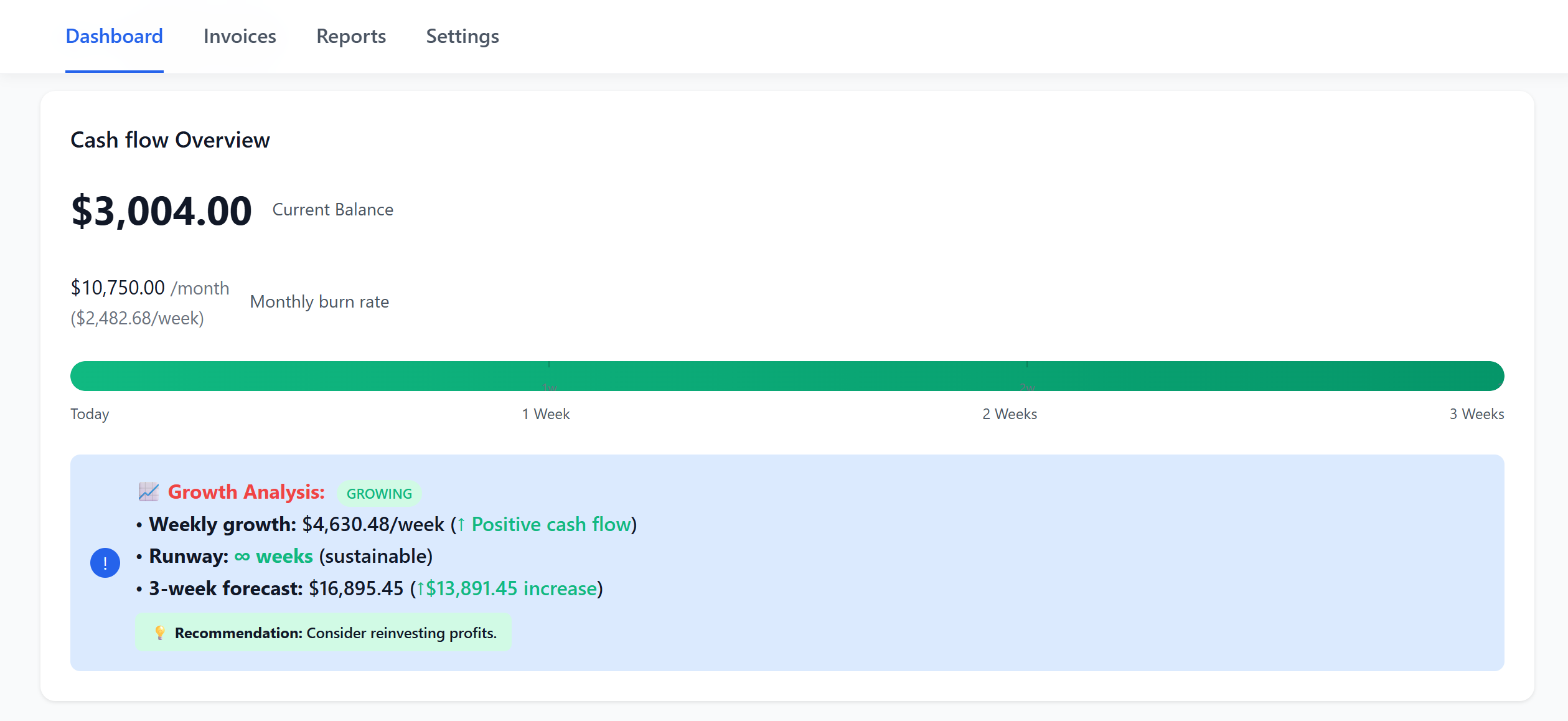Select the Dashboard tab

[x=114, y=36]
